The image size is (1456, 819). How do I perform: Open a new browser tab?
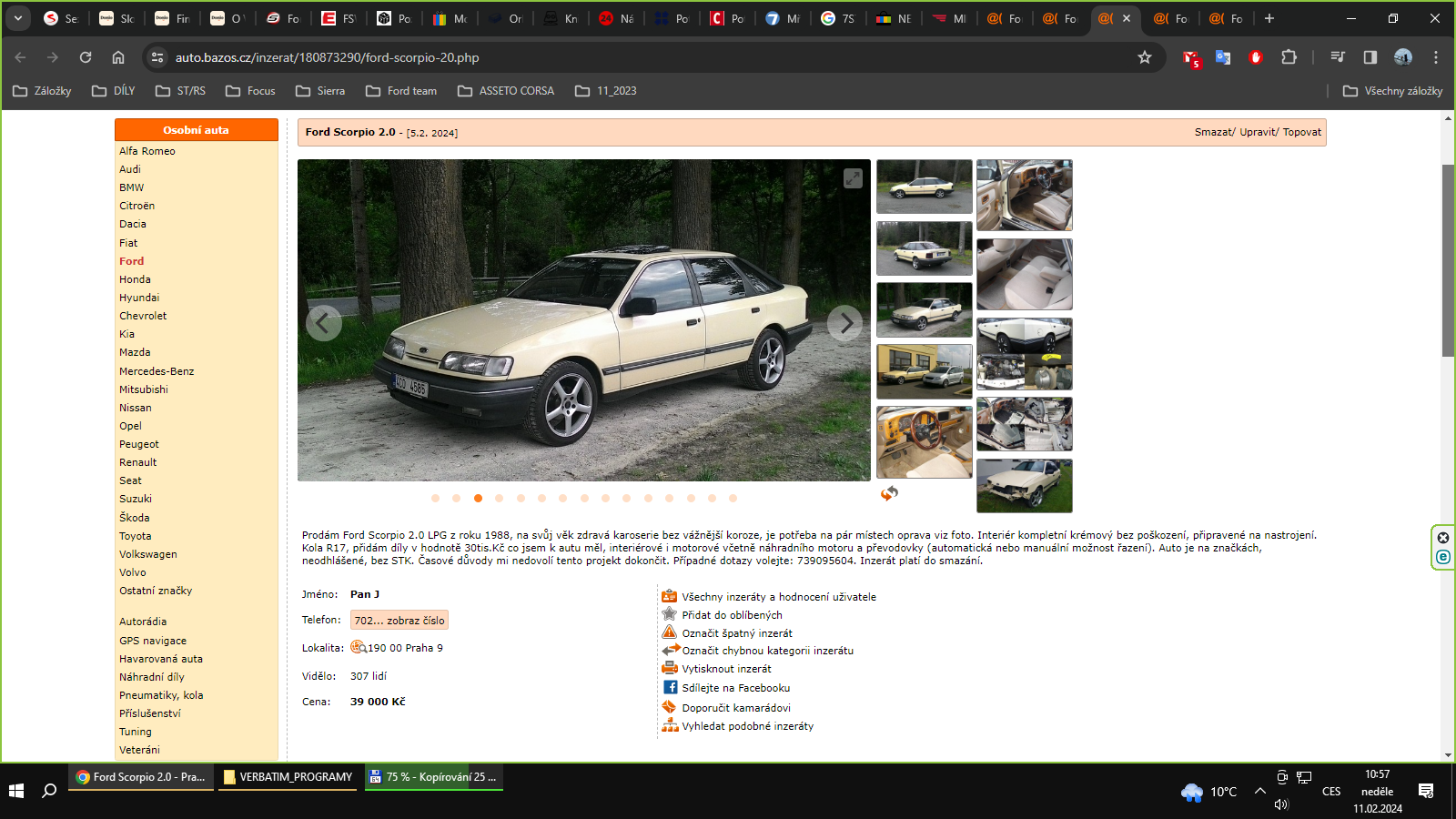(1269, 18)
